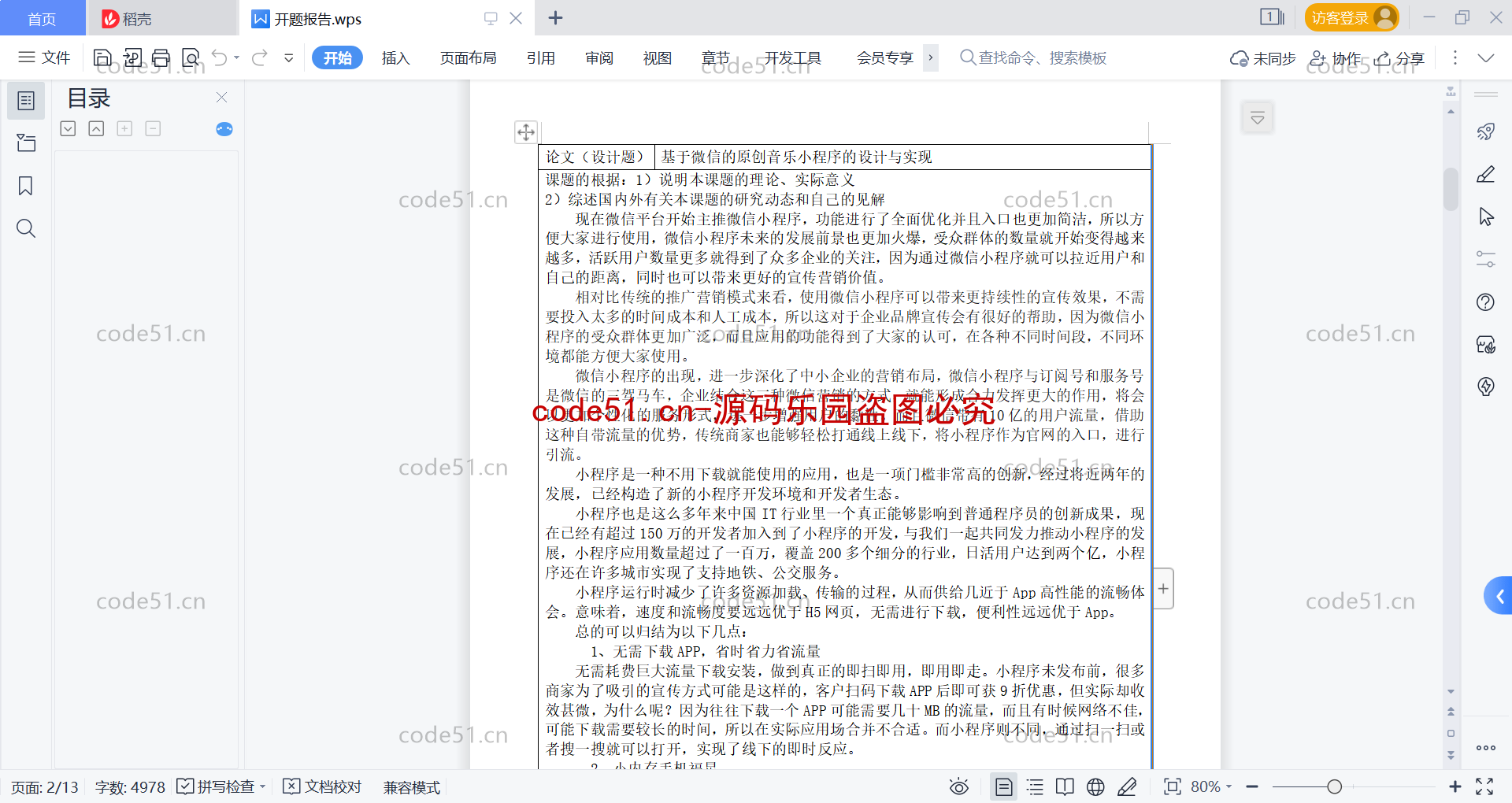Click the window layout count icon
The width and height of the screenshot is (1512, 803).
[x=1272, y=17]
